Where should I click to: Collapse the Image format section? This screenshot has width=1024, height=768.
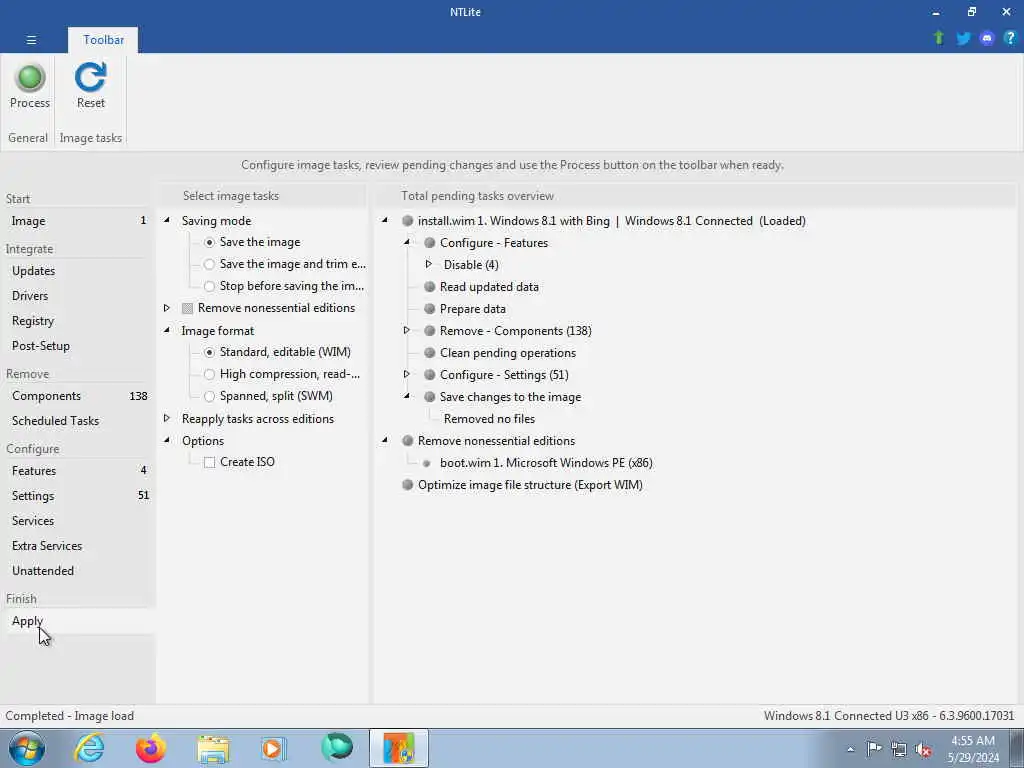167,330
